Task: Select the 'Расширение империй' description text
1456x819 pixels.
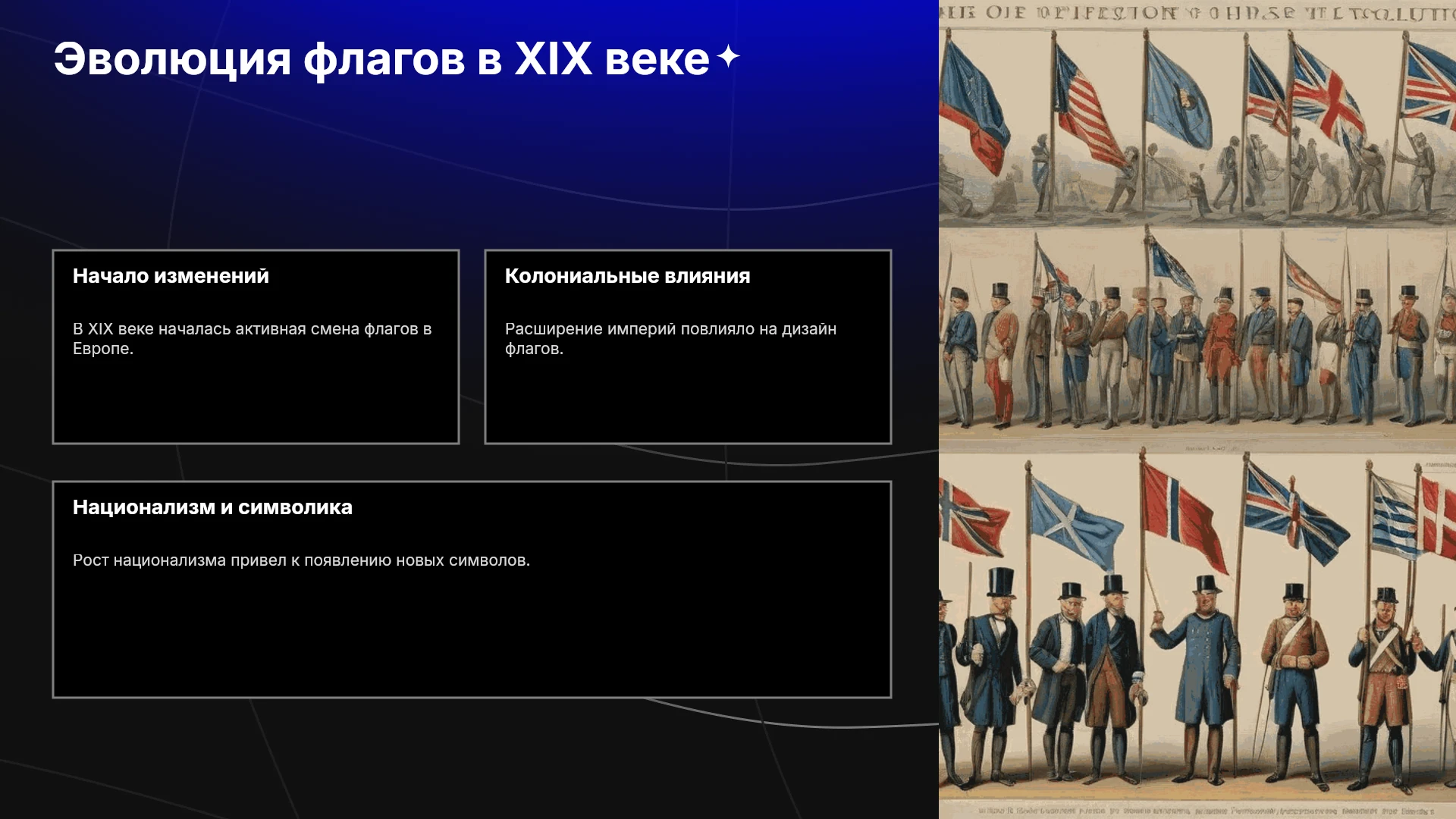Action: click(670, 339)
